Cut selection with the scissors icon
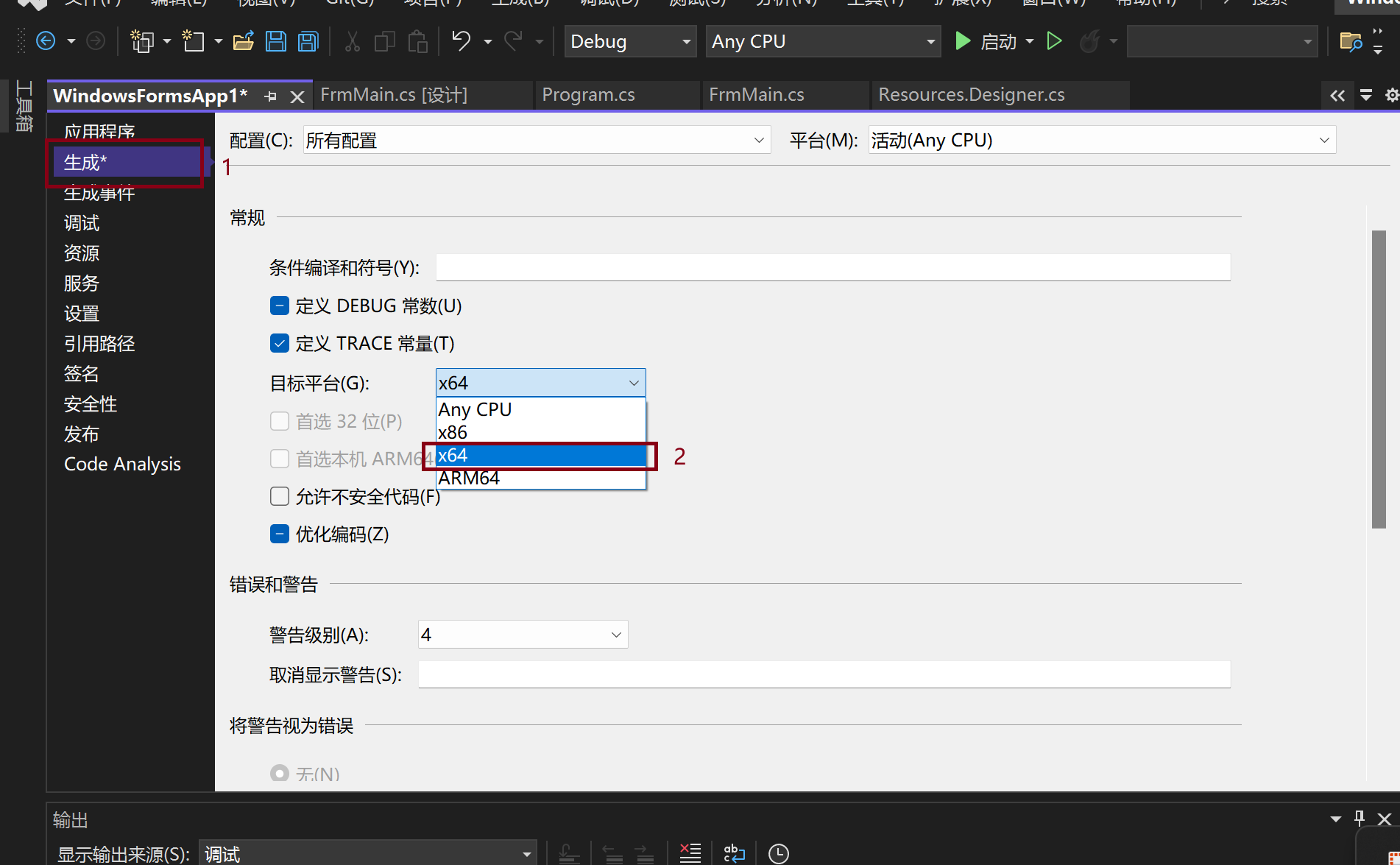 (x=352, y=40)
